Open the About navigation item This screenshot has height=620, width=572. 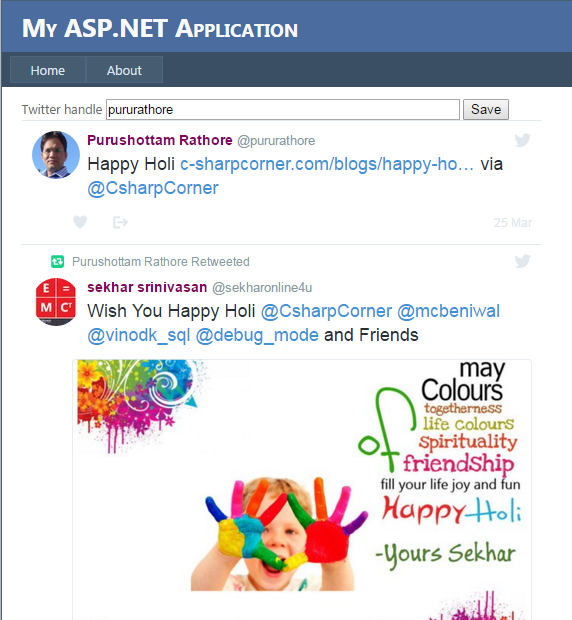[124, 70]
